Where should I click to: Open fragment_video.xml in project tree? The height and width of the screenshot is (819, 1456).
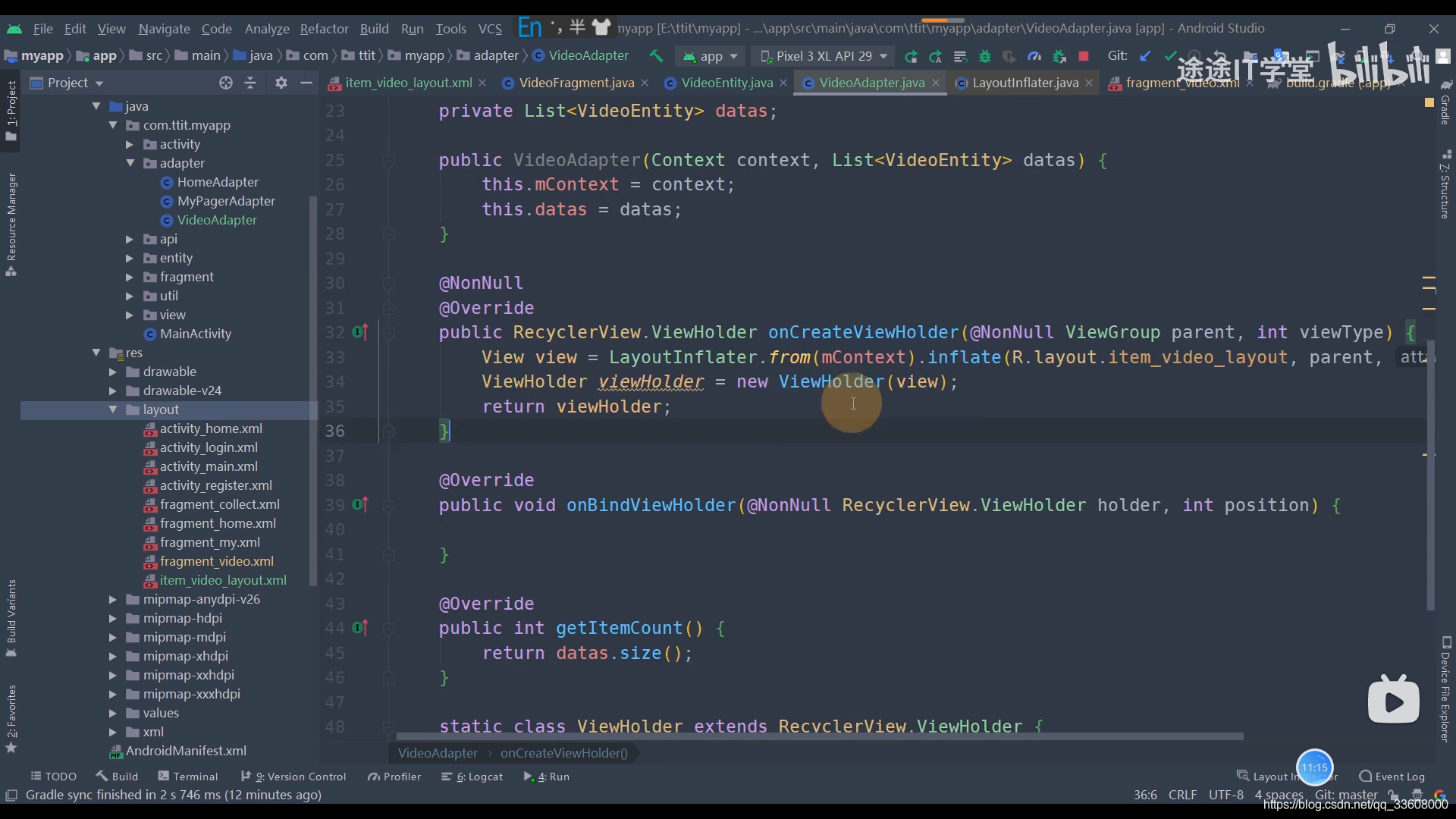pos(216,561)
